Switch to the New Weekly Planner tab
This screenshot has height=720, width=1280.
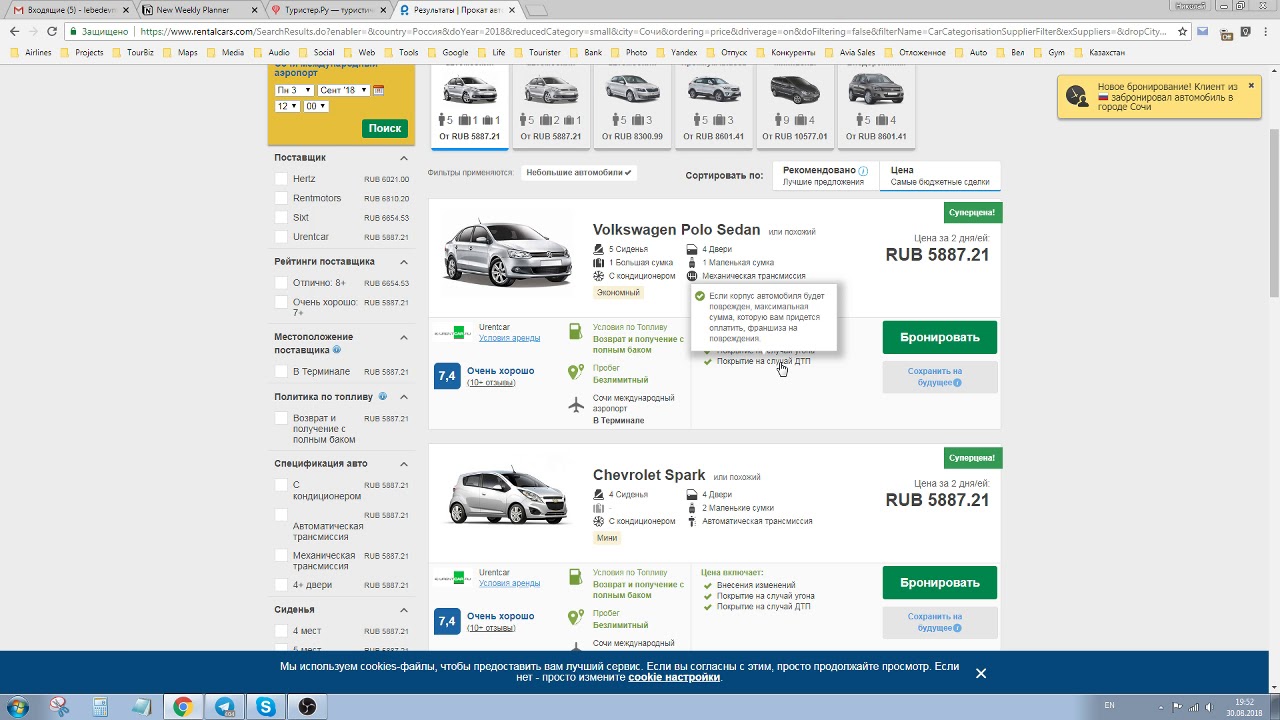click(x=200, y=10)
